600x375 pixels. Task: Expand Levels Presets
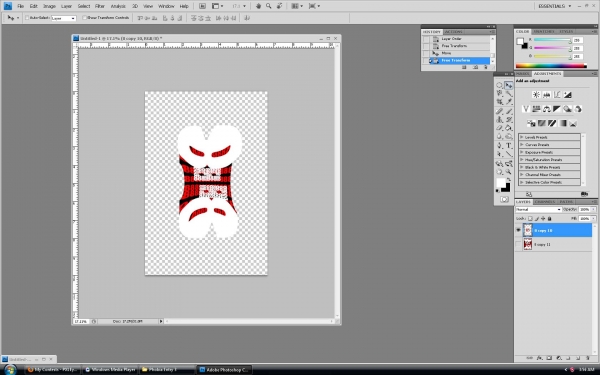(521, 137)
